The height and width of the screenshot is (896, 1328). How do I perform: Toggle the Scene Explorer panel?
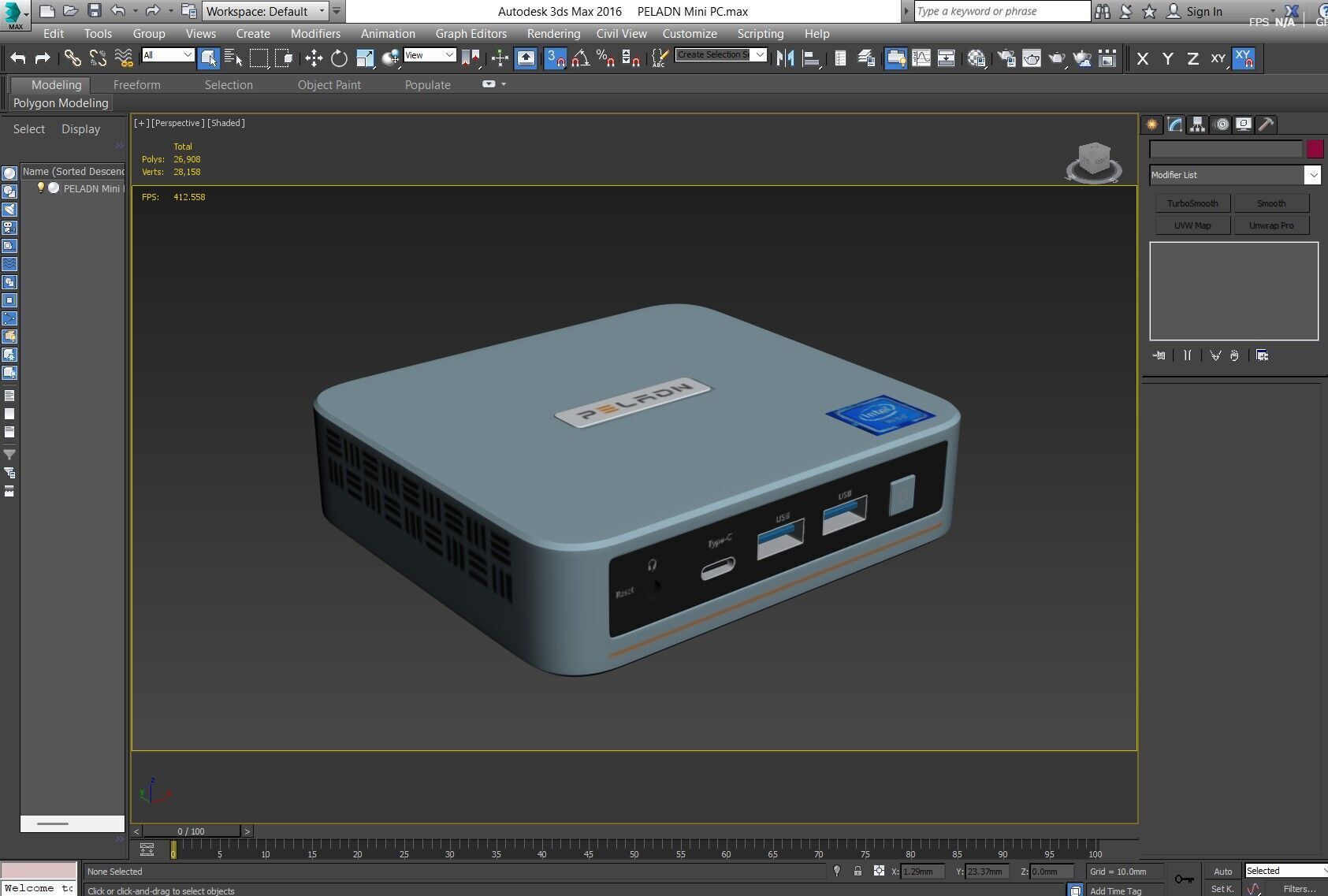[840, 58]
